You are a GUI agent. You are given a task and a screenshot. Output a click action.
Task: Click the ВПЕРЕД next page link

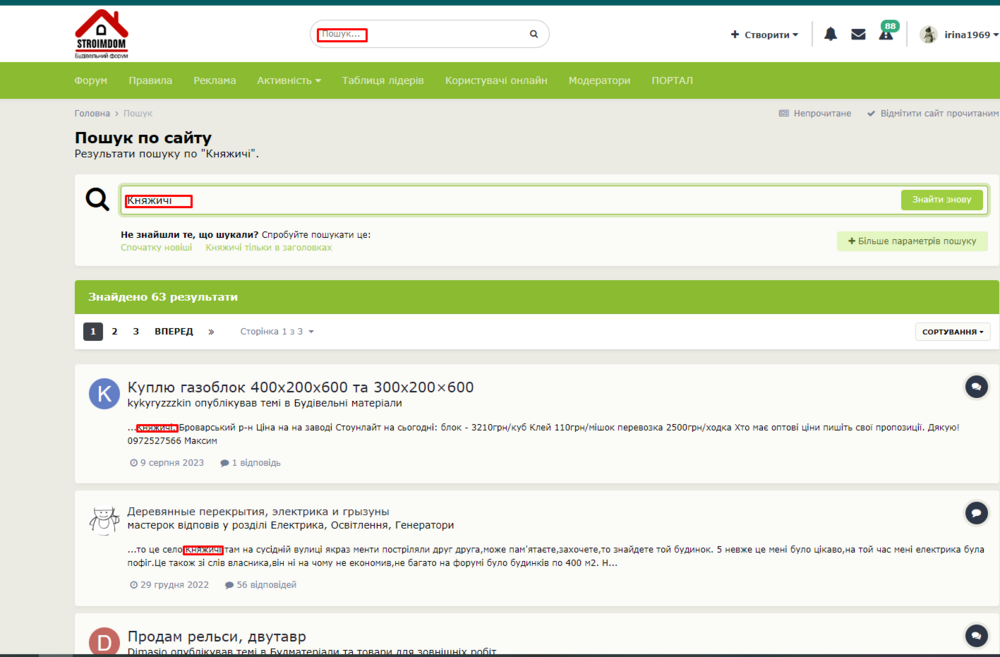(173, 332)
